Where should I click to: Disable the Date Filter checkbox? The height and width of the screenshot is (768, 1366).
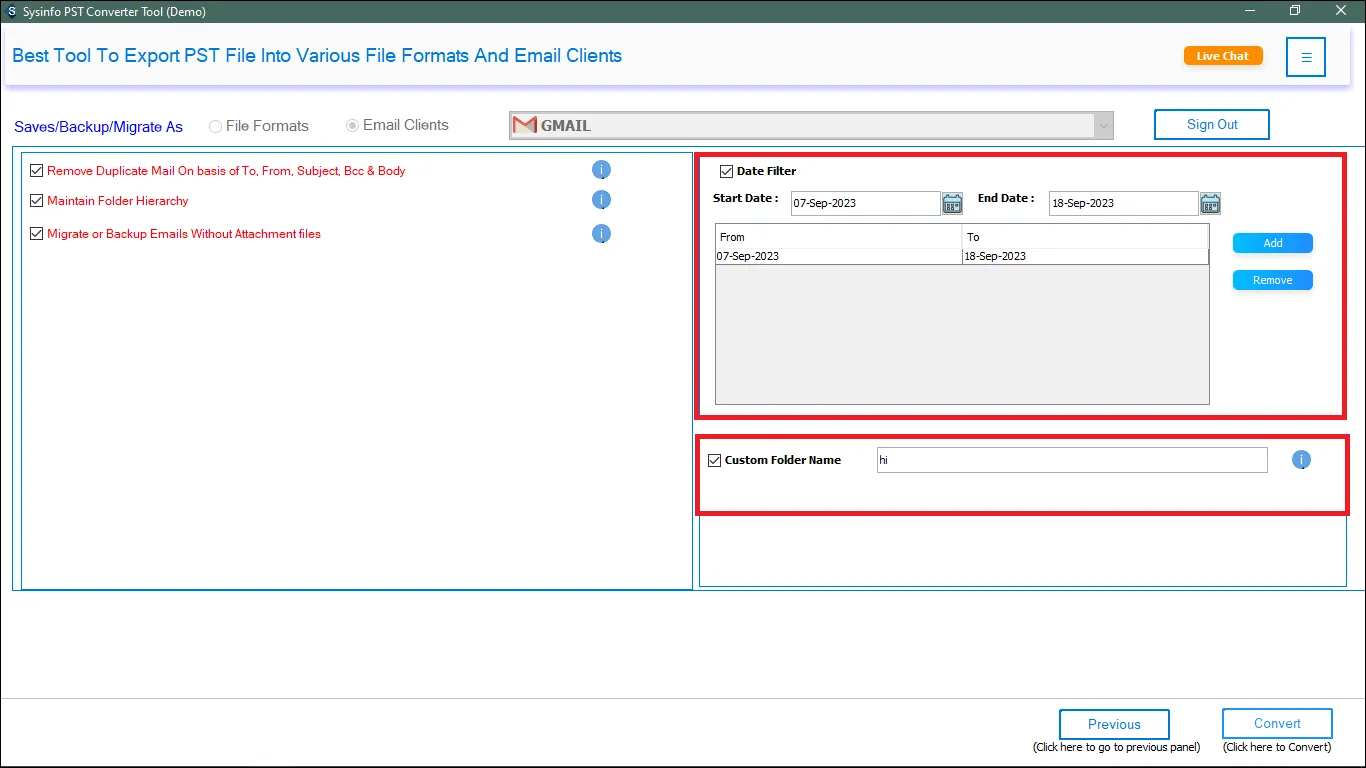click(x=727, y=171)
